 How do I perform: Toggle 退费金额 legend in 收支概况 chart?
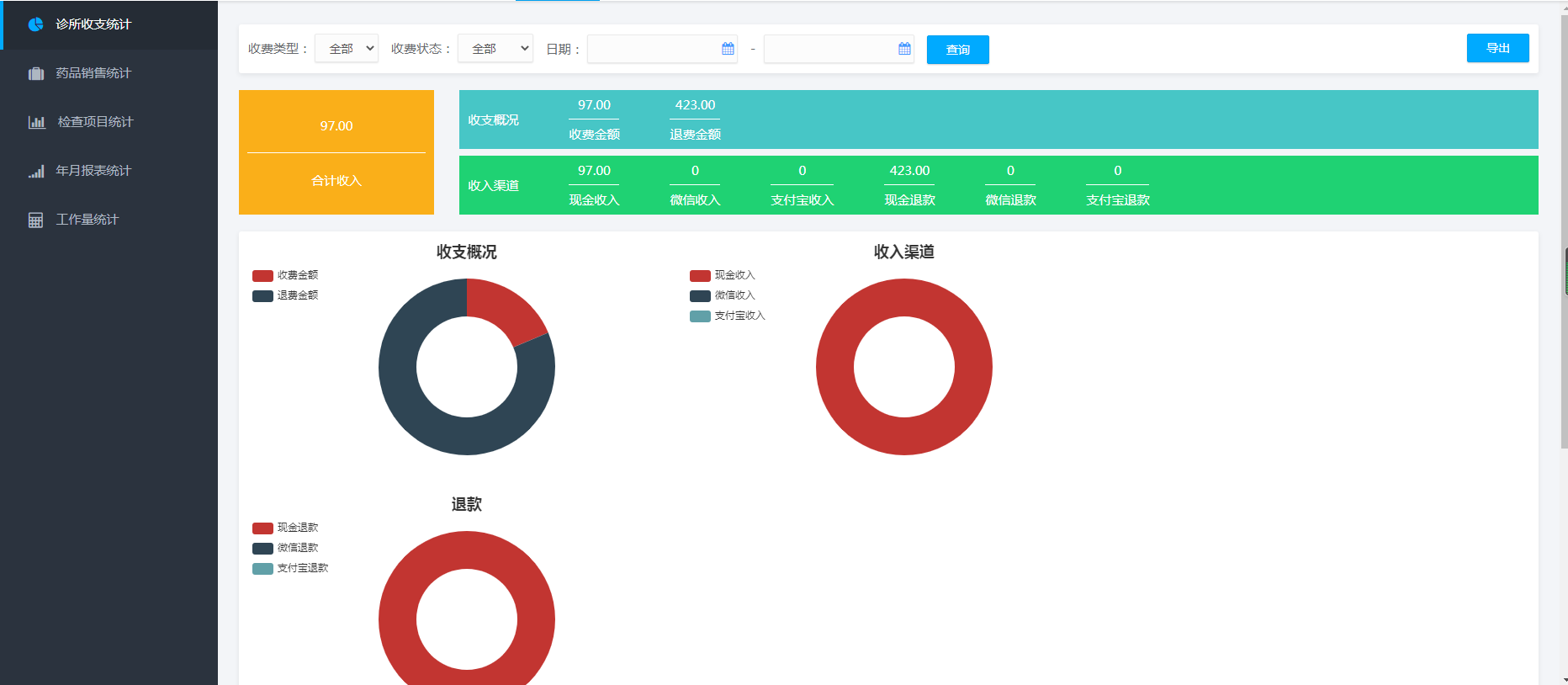coord(286,295)
